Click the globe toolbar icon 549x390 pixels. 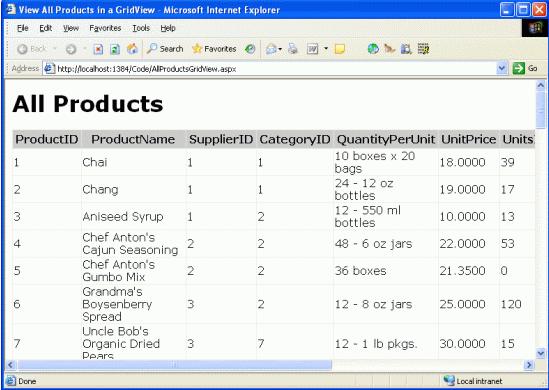[x=373, y=49]
